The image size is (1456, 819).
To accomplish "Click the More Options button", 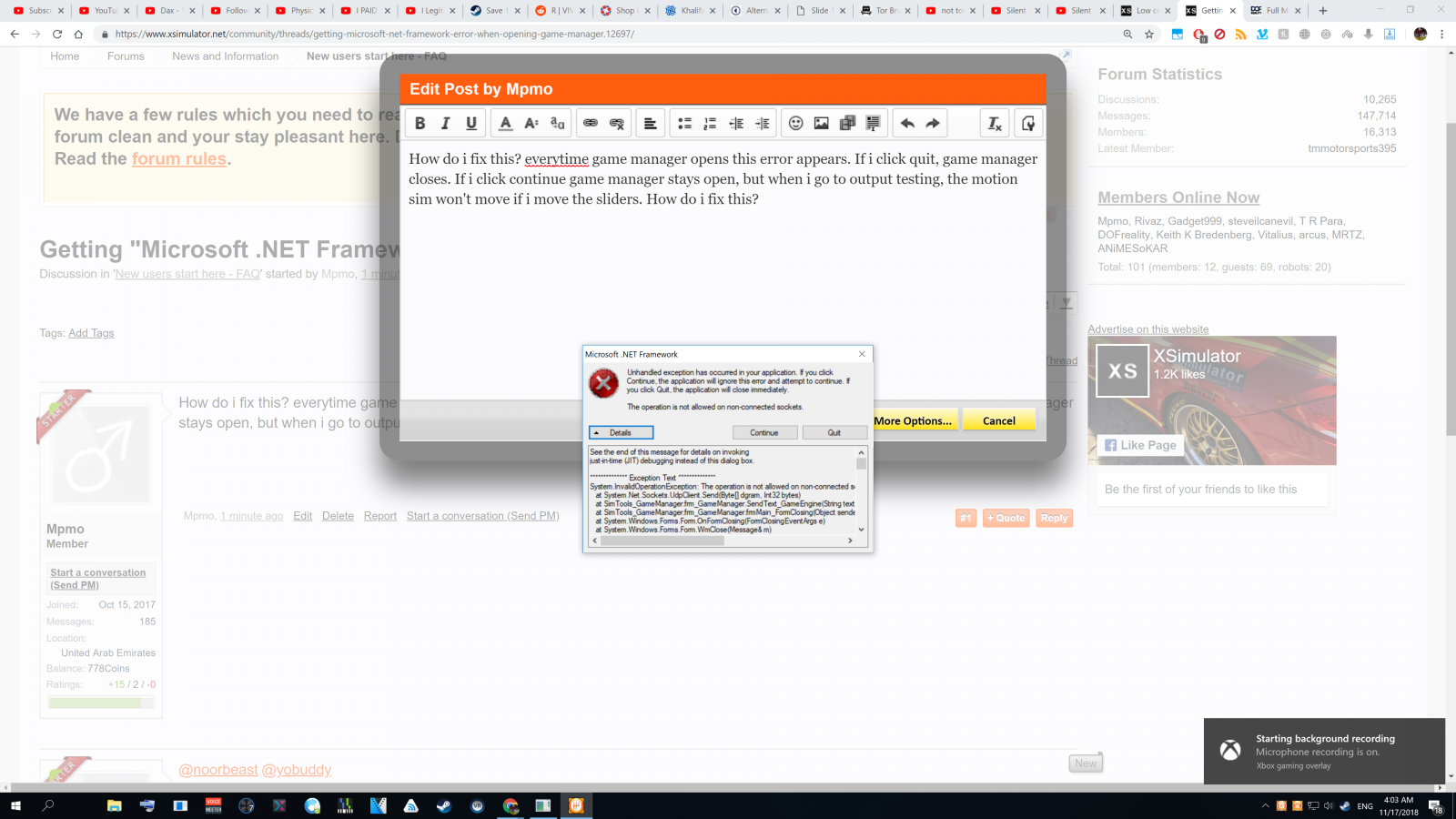I will pyautogui.click(x=913, y=420).
